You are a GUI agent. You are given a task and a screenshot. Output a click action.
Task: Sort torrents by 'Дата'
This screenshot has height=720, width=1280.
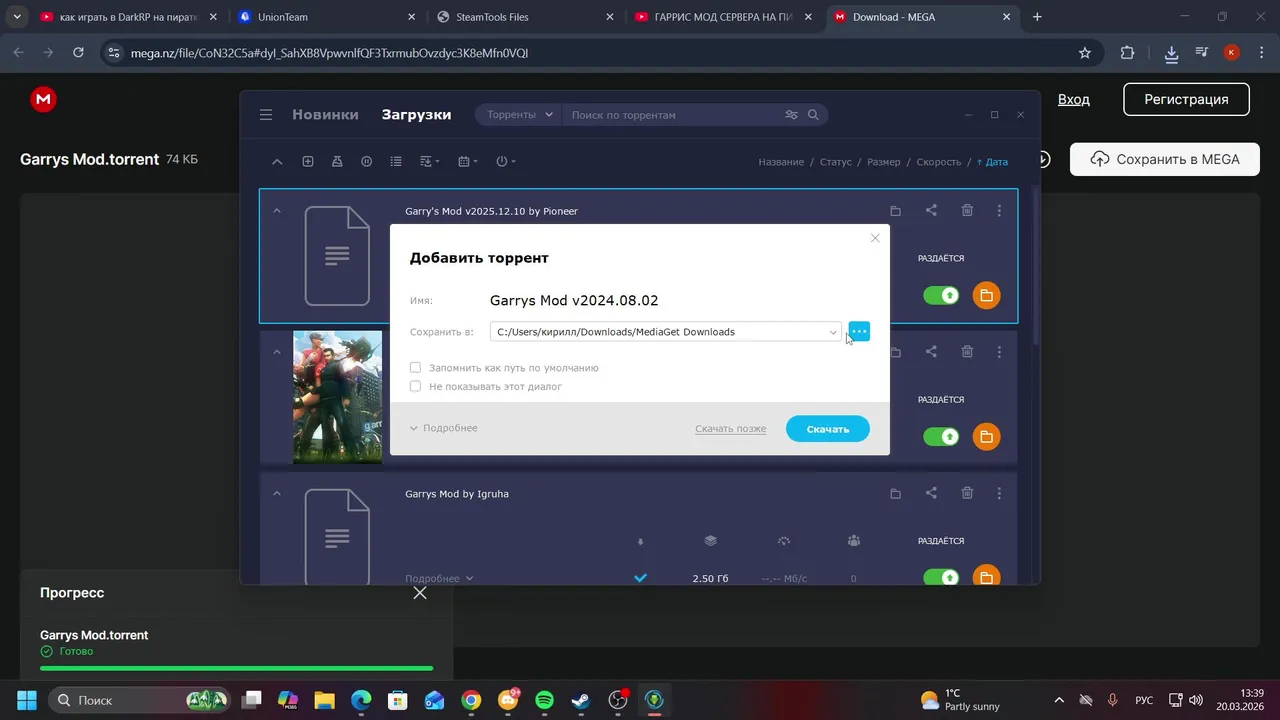pyautogui.click(x=993, y=162)
